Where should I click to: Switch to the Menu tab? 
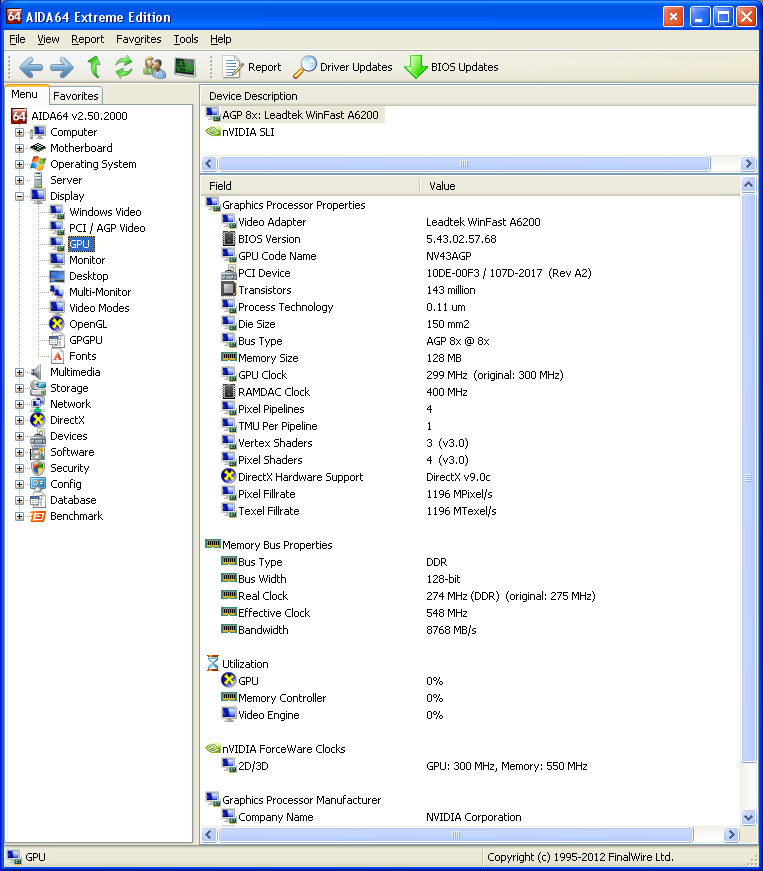coord(24,94)
